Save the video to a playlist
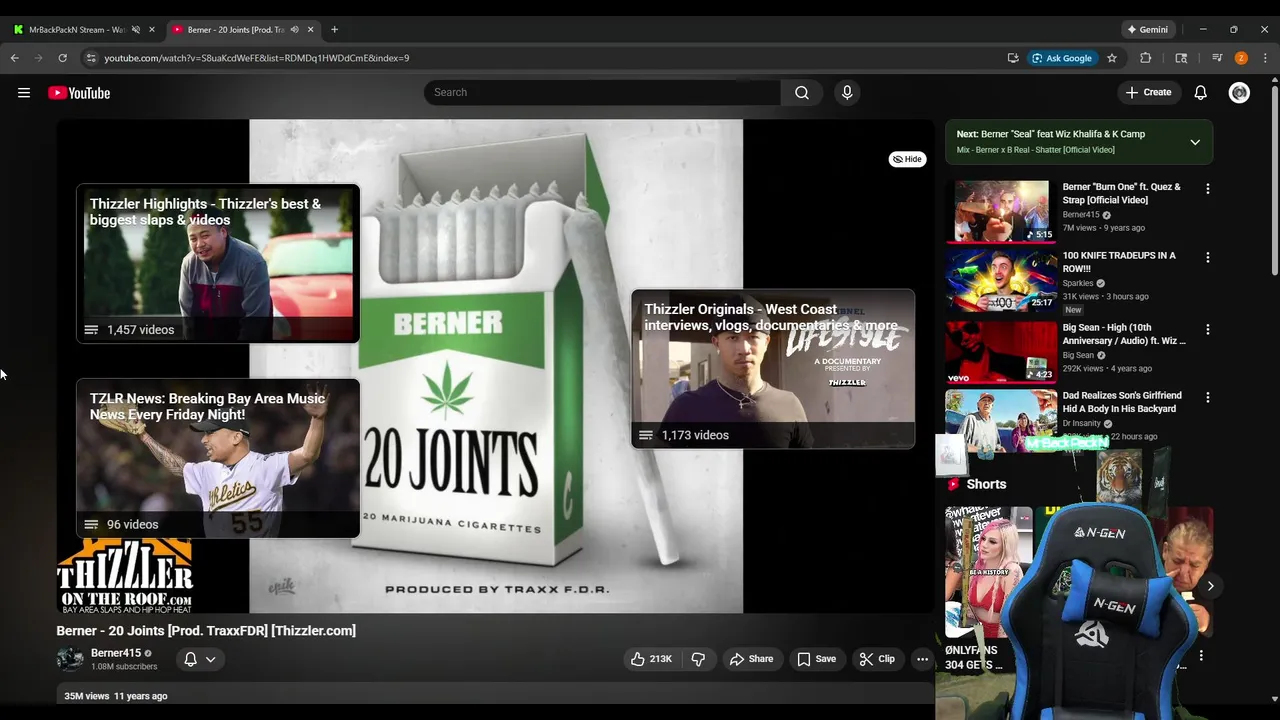 point(816,659)
